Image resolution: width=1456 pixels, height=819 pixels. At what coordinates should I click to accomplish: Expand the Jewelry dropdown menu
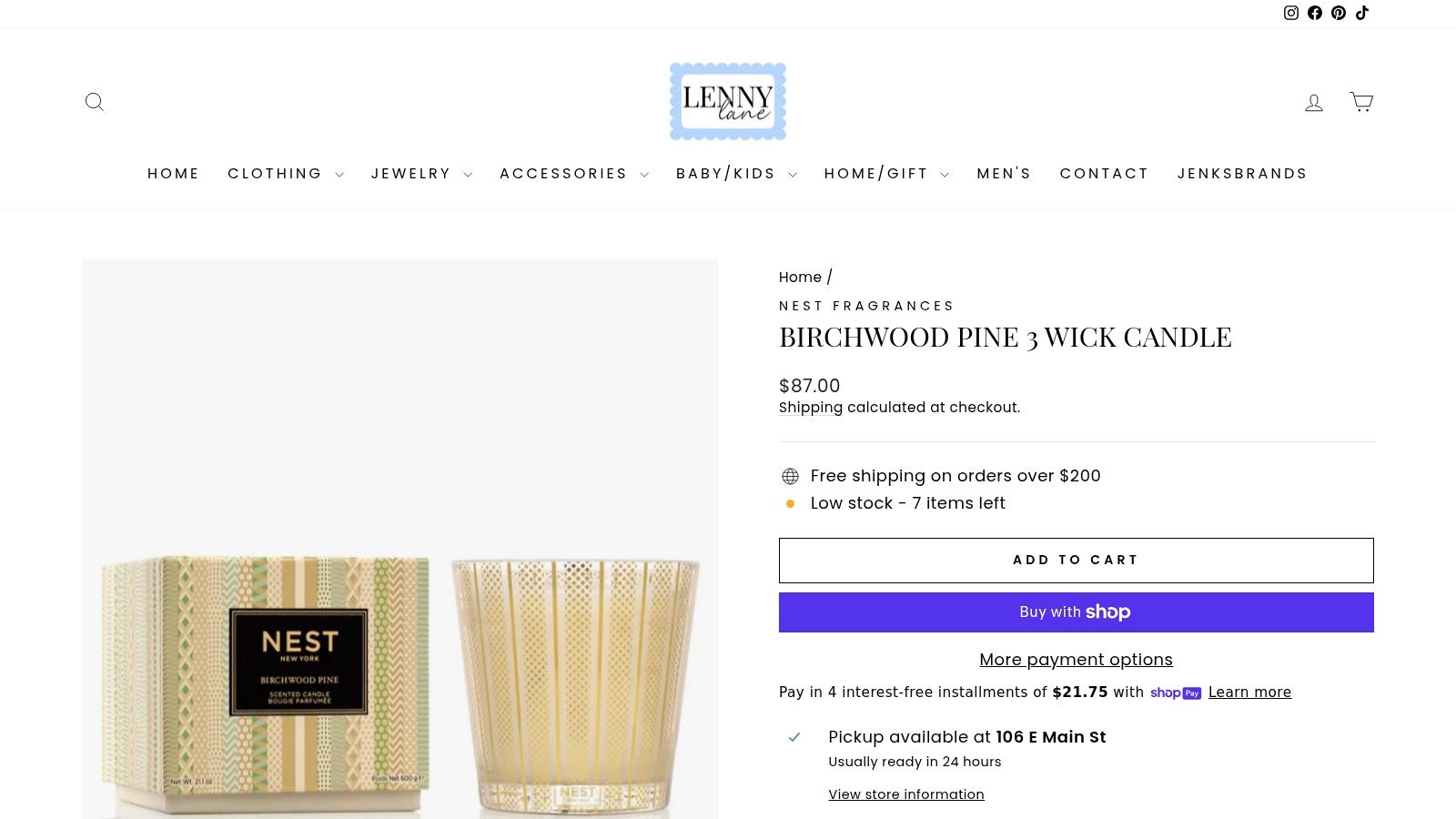[421, 174]
